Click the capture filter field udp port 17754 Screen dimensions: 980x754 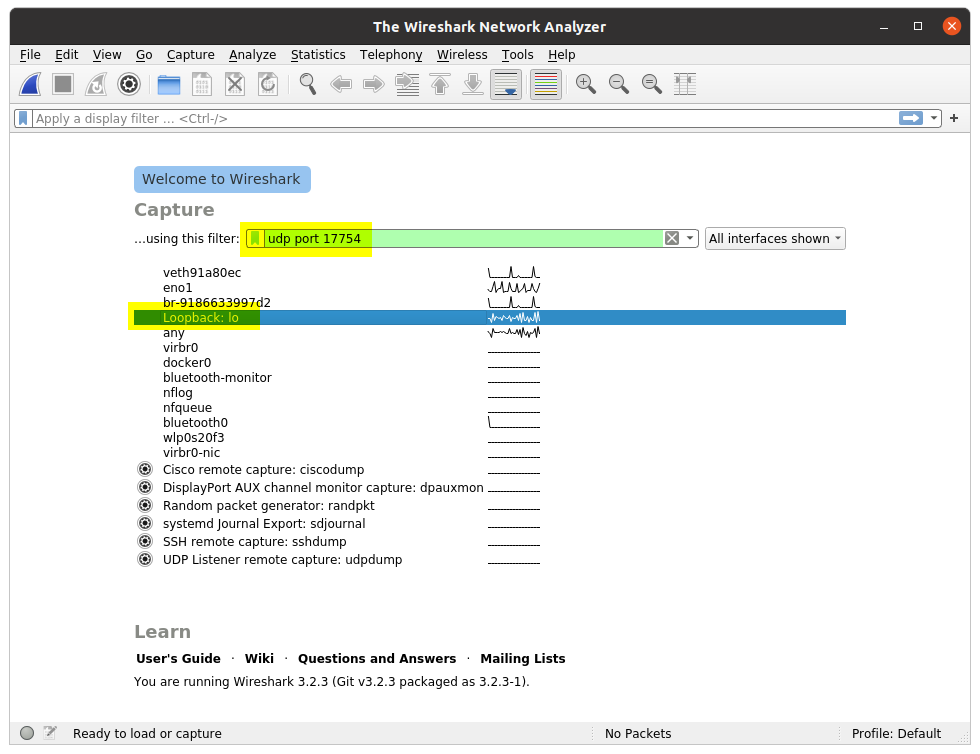click(x=462, y=238)
